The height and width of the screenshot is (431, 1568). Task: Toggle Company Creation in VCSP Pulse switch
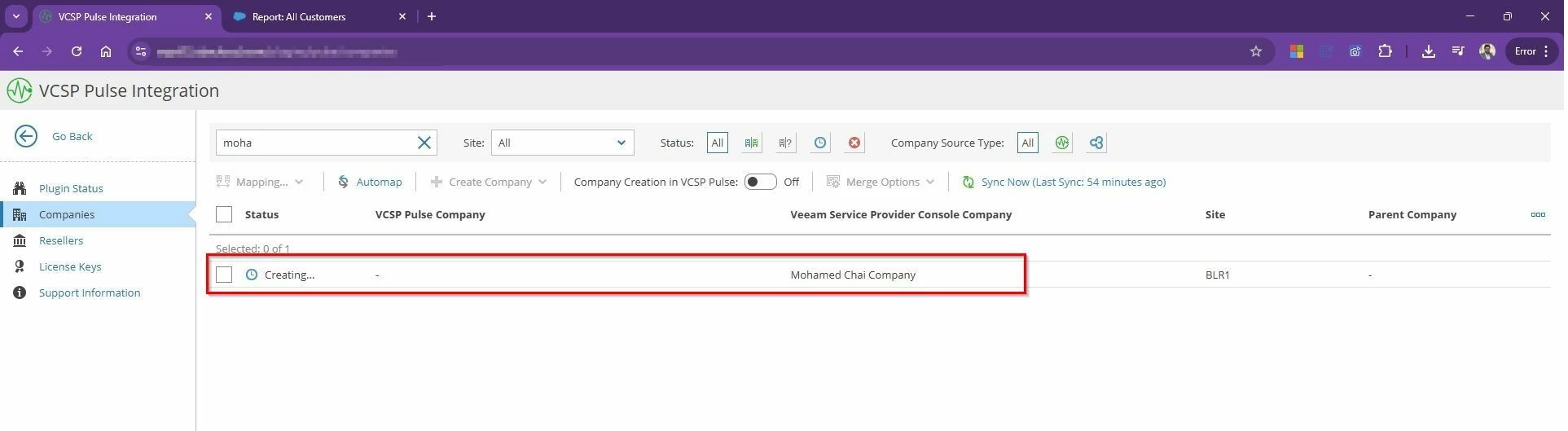[760, 182]
